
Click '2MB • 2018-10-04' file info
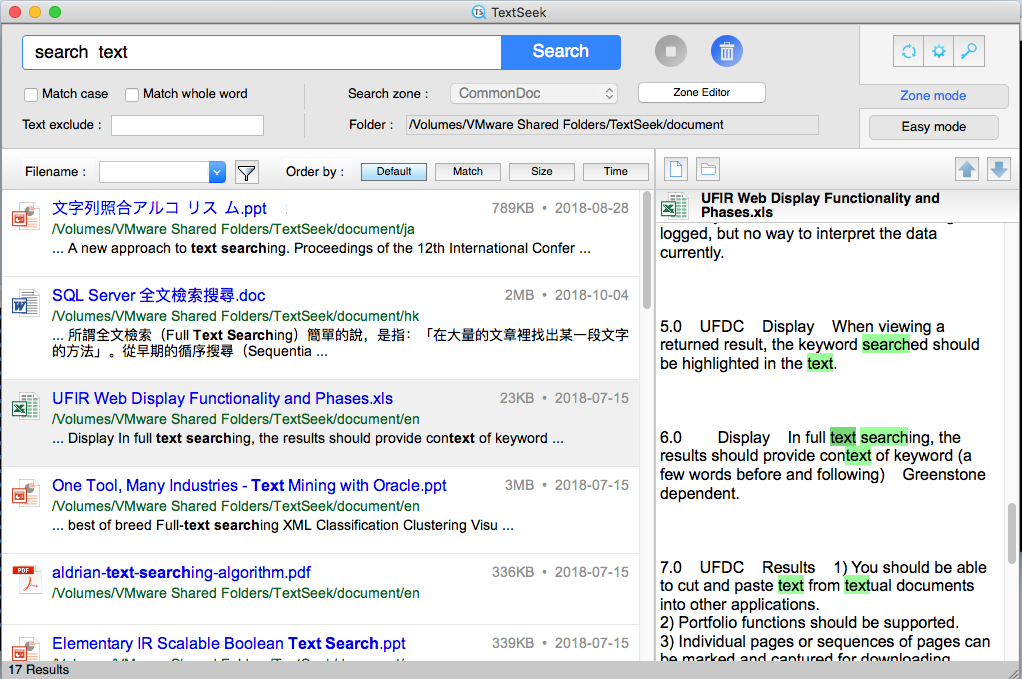(566, 295)
